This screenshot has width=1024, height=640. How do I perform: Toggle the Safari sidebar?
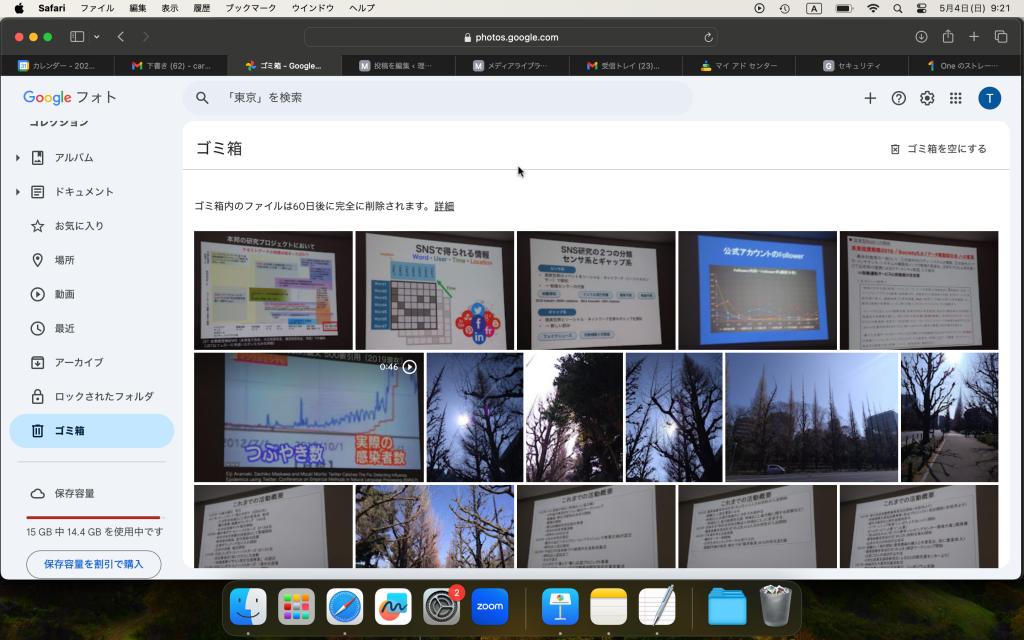pyautogui.click(x=77, y=37)
